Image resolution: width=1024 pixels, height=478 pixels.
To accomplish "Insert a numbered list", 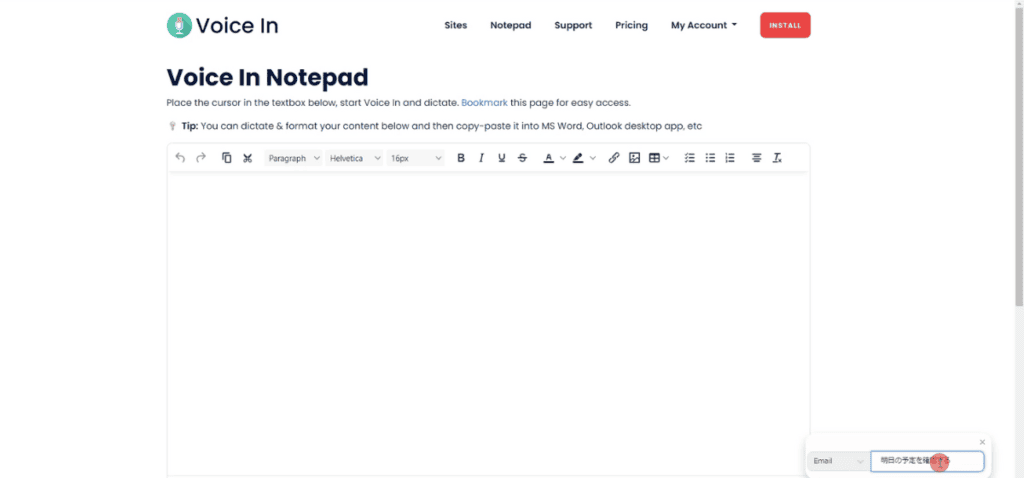I will [730, 157].
